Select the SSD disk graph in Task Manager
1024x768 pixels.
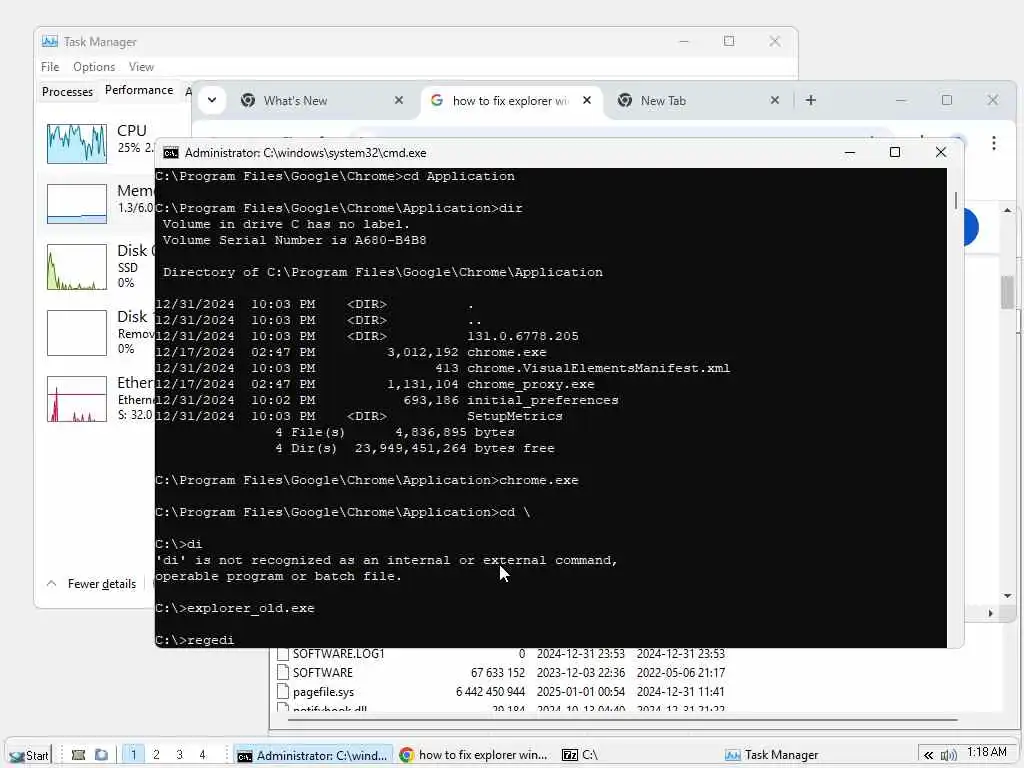tap(77, 267)
